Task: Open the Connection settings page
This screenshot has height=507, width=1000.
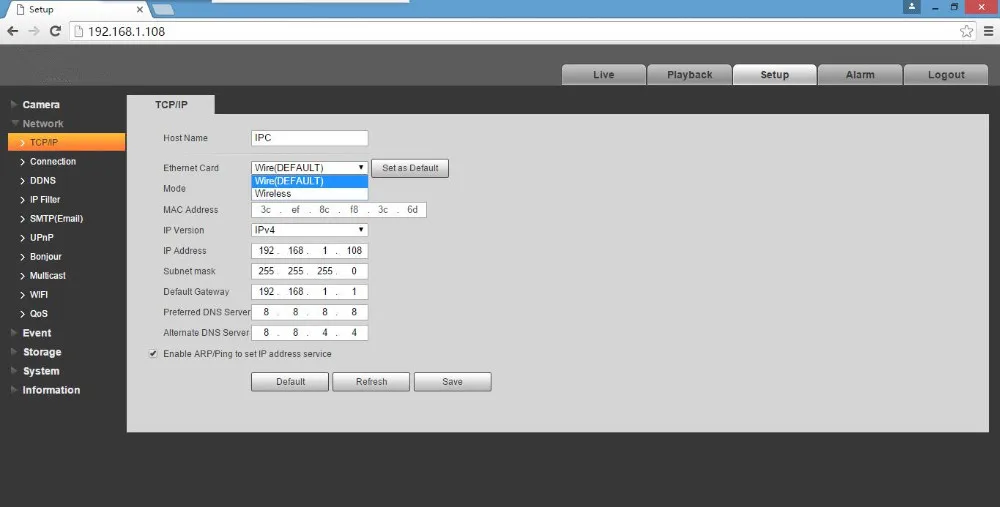Action: pyautogui.click(x=53, y=161)
